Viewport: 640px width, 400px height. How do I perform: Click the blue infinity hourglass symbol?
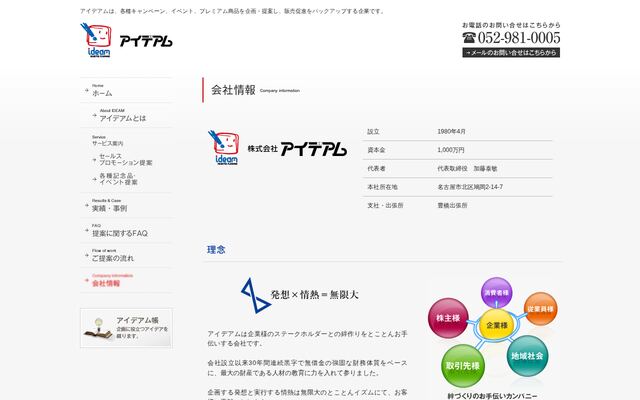tap(255, 296)
